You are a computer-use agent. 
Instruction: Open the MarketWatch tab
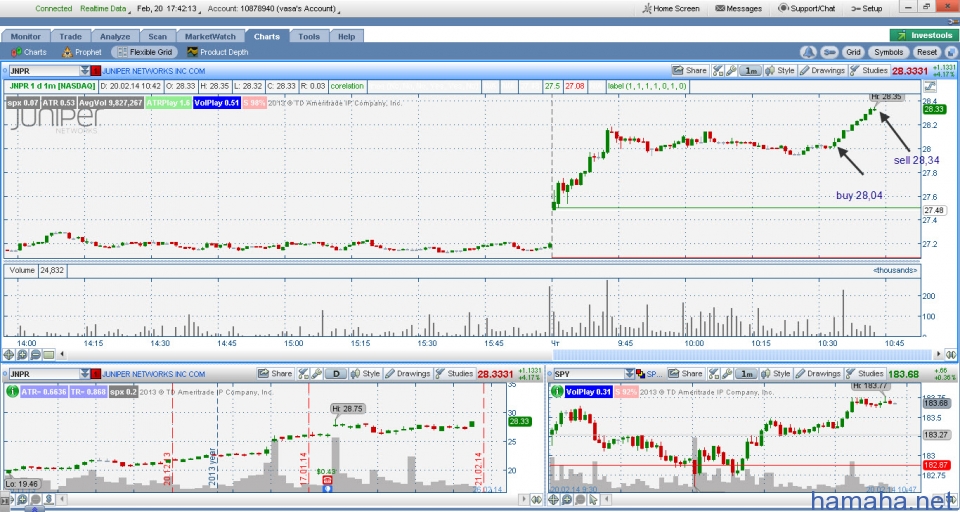coord(210,37)
